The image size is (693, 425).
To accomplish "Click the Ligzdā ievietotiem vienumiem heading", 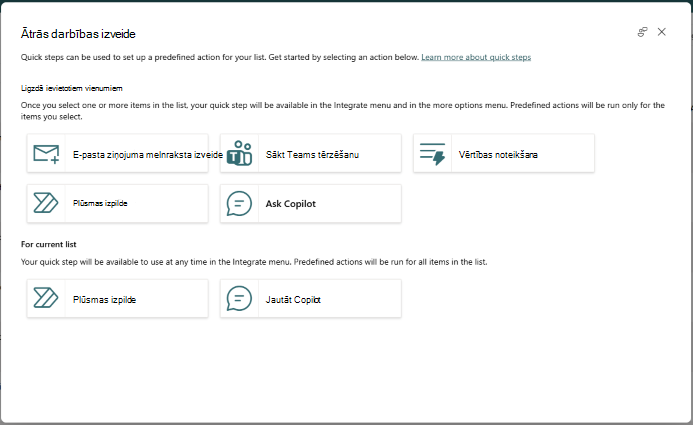I will click(x=72, y=88).
